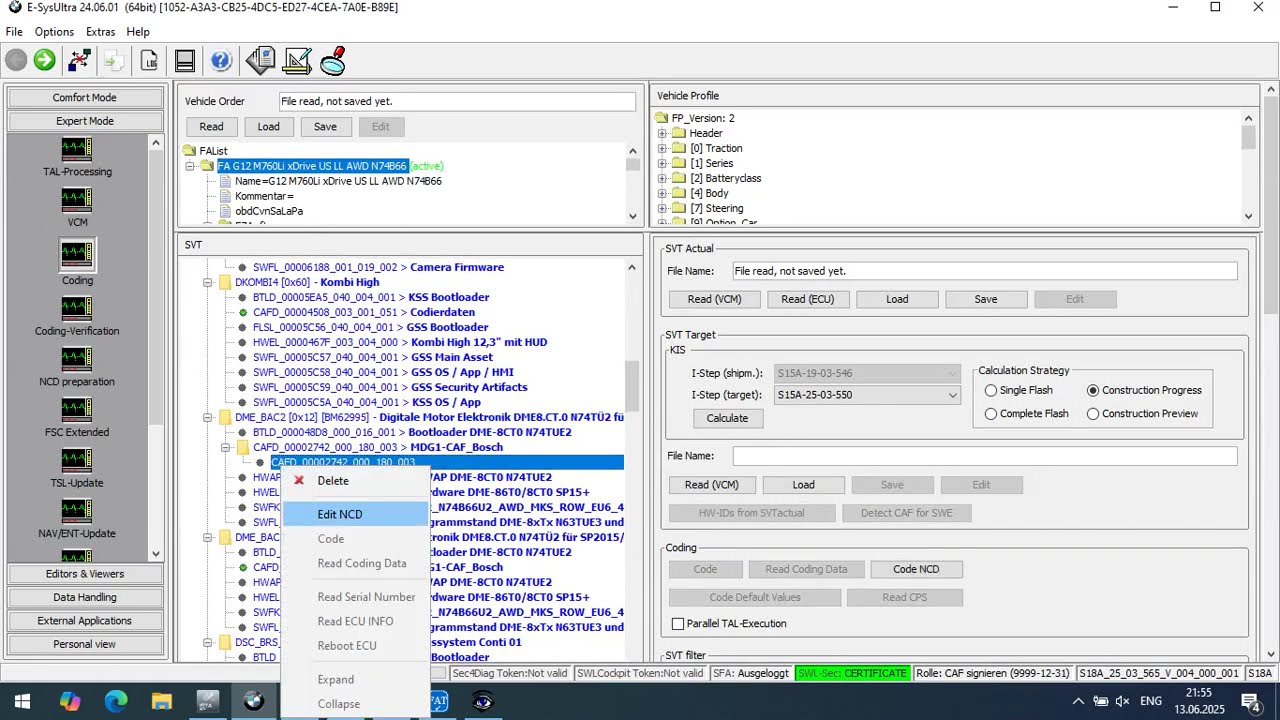Open Microsoft Edge from taskbar

click(116, 701)
